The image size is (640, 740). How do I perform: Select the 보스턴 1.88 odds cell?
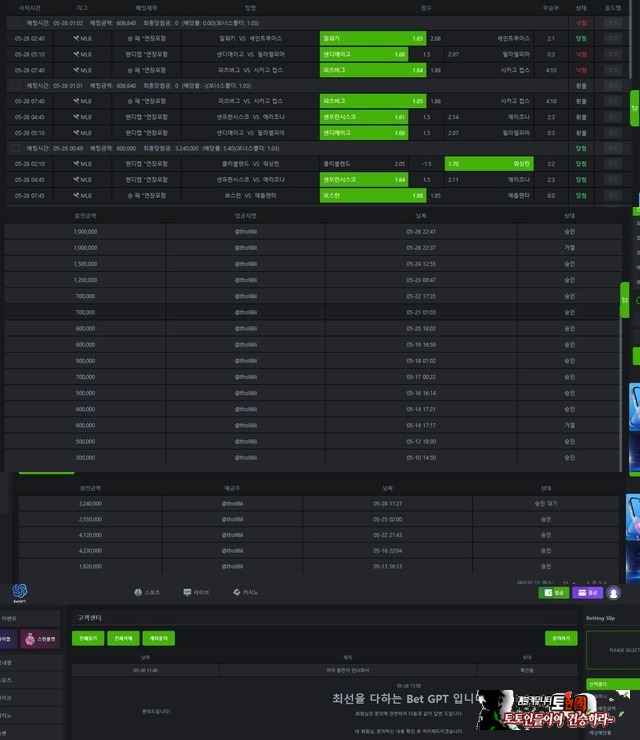point(373,195)
